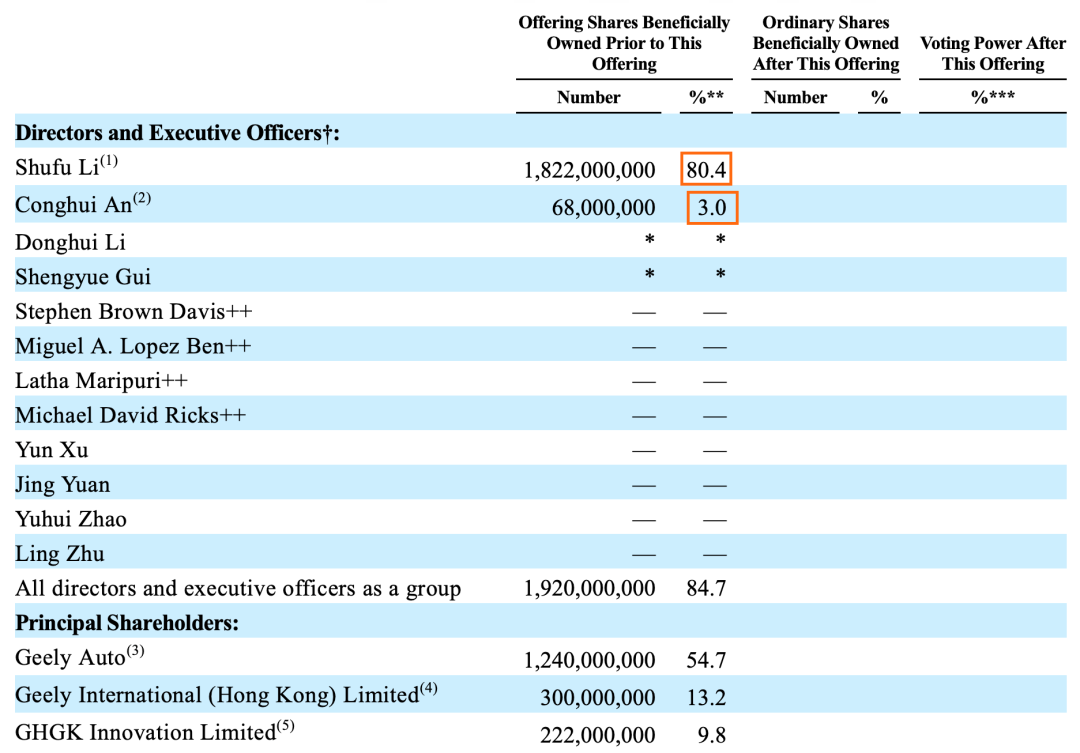Click Shufu Li's 1,822,000,000 share count
The image size is (1080, 753).
(589, 170)
